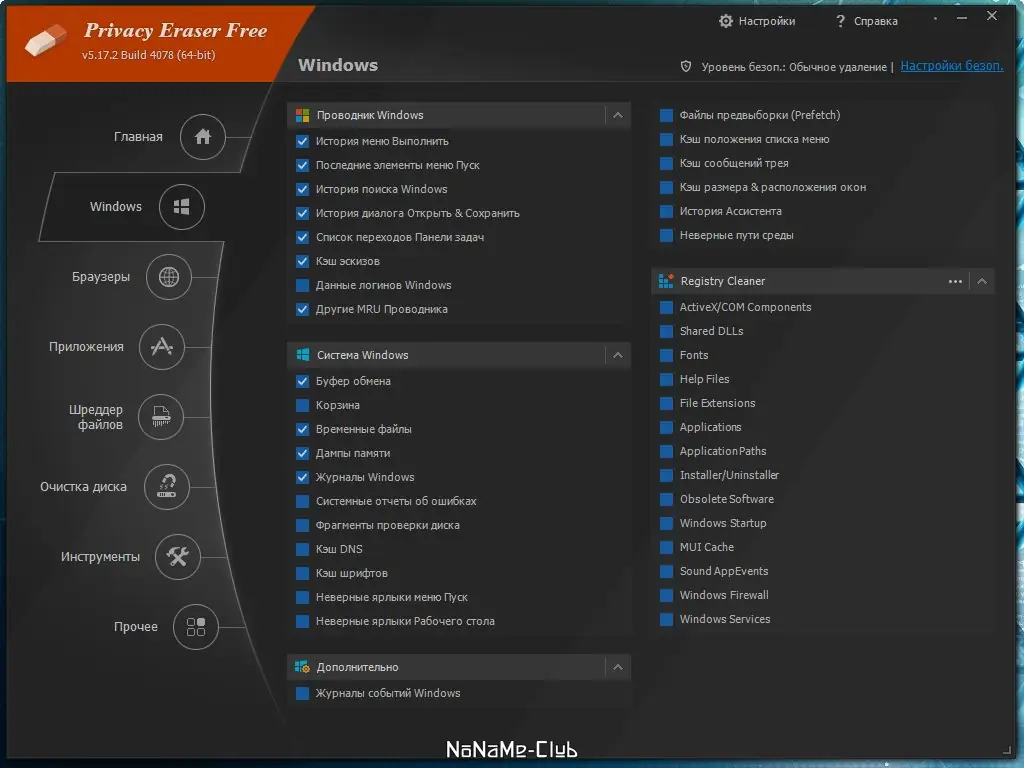Collapse the Проводник Windows section
Image resolution: width=1024 pixels, height=768 pixels.
click(x=618, y=116)
